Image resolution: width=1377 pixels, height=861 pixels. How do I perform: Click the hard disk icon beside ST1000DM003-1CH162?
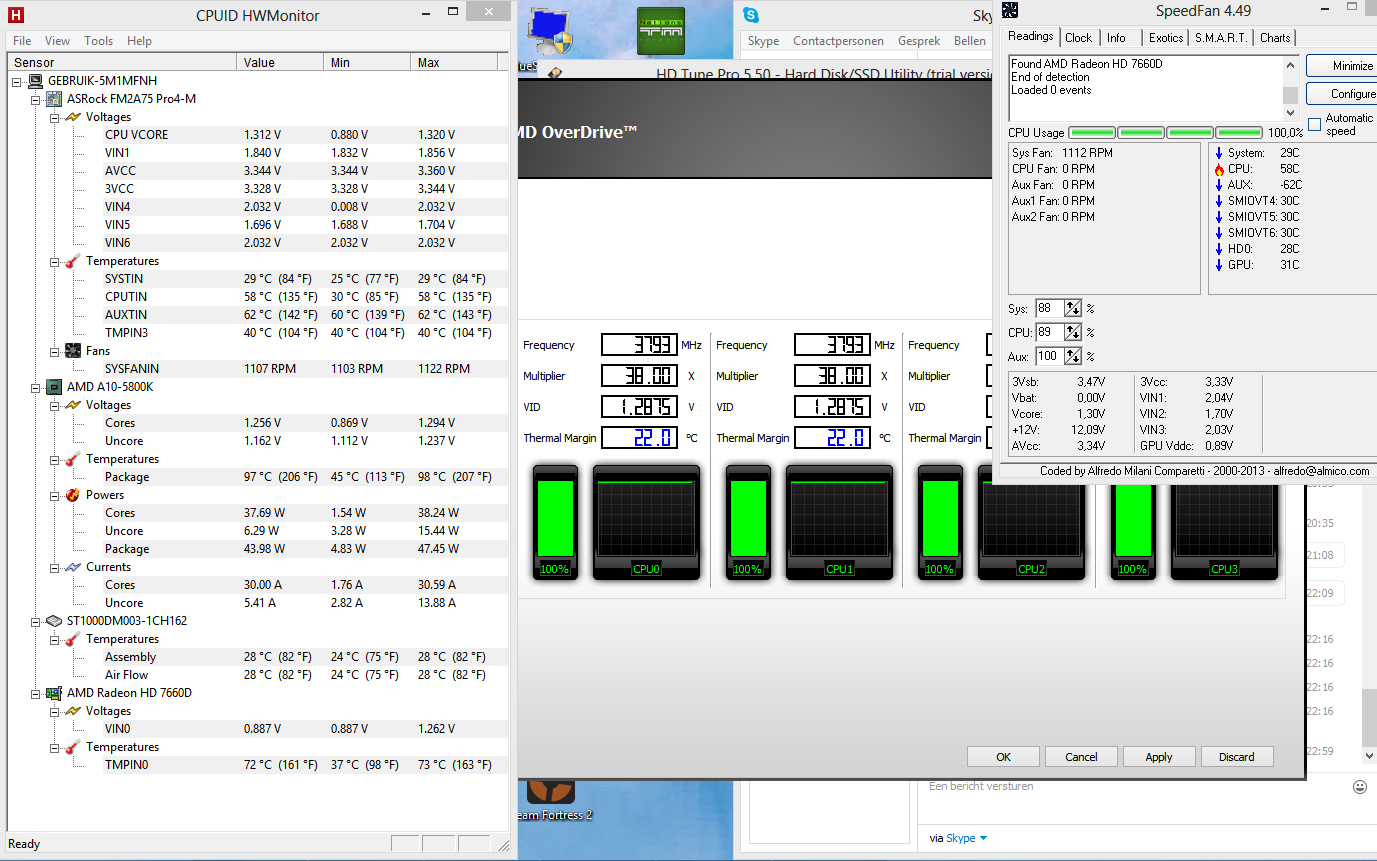tap(55, 621)
